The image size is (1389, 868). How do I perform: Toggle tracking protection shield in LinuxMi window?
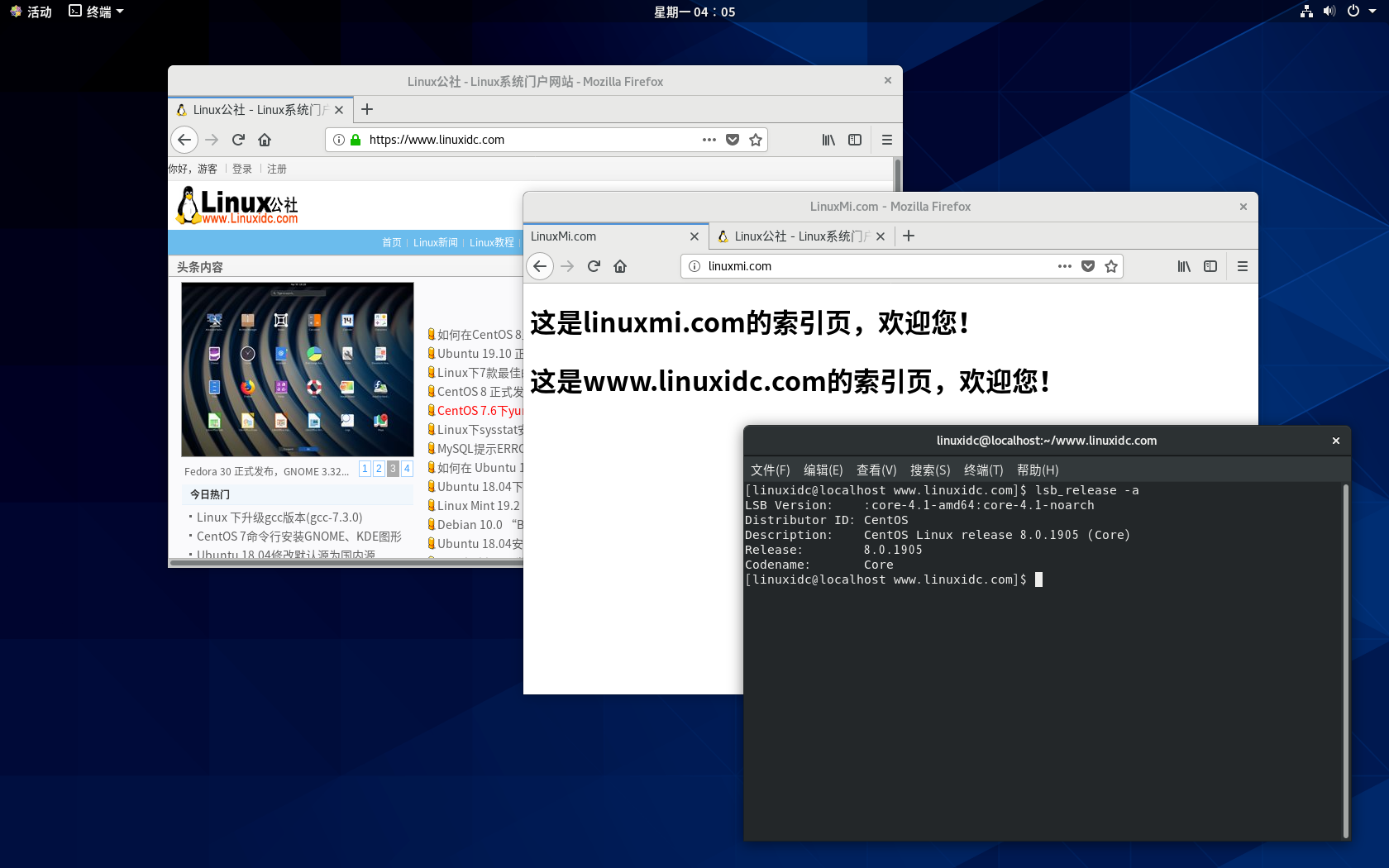1088,266
